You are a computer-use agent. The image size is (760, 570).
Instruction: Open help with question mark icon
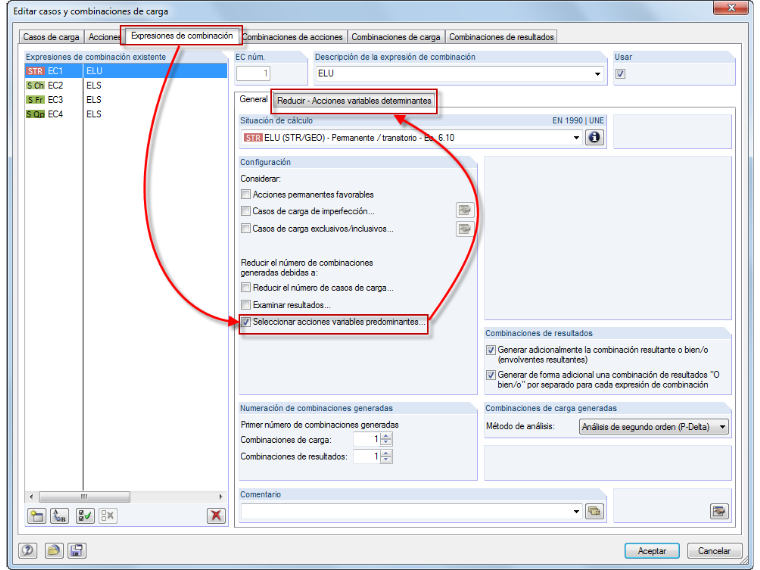pos(28,551)
